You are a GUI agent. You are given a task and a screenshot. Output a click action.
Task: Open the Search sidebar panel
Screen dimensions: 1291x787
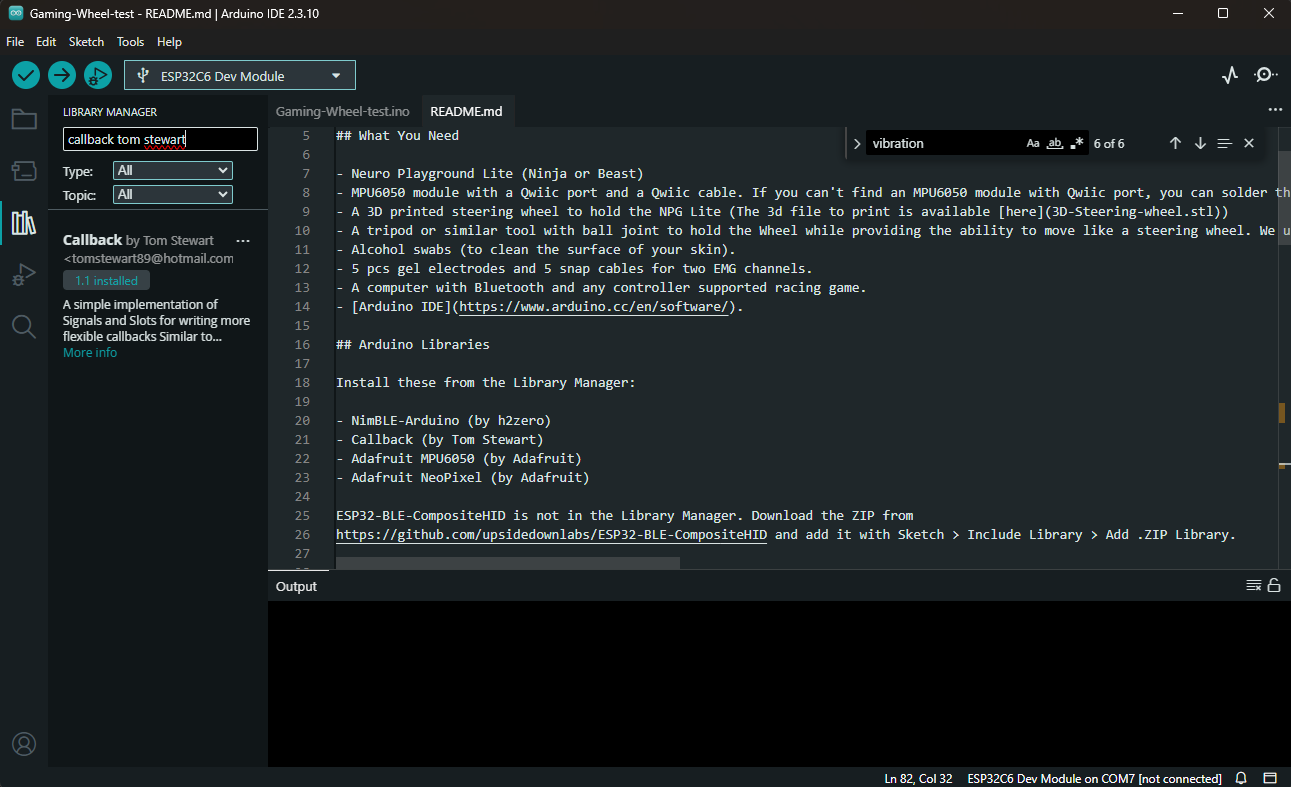24,326
